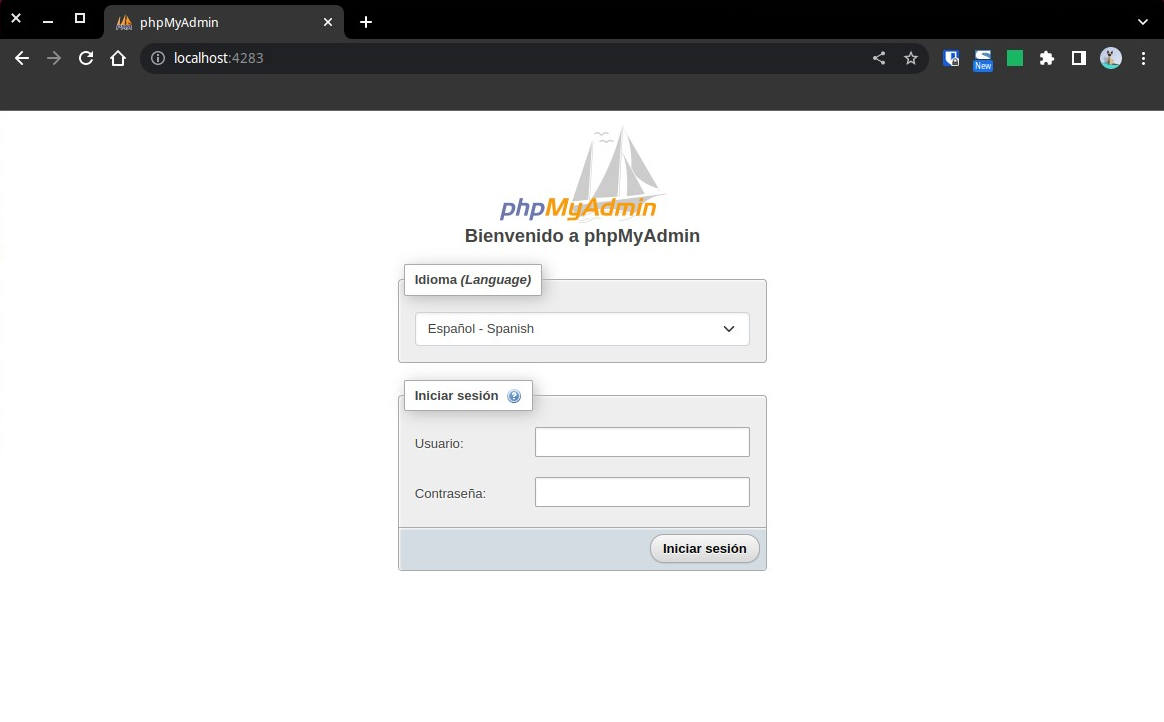Open a new tab with the plus button

(x=366, y=22)
